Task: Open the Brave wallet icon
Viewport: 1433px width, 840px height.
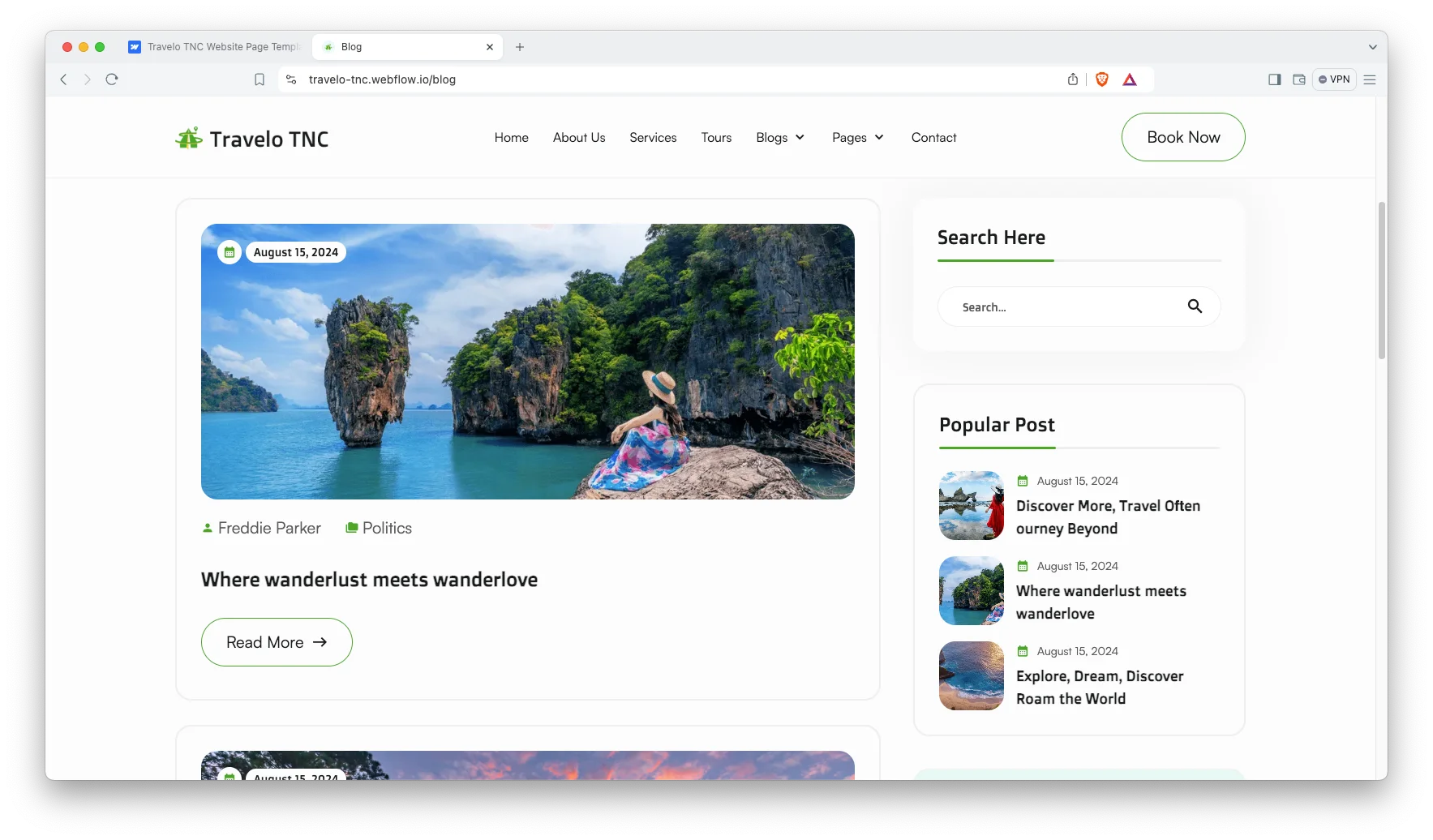Action: [x=1299, y=79]
